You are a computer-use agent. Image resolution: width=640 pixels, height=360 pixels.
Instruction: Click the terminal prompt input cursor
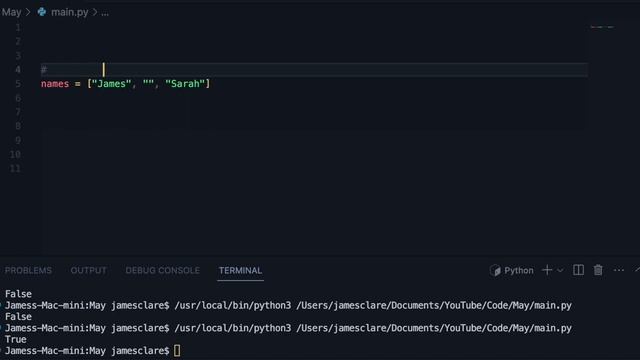[177, 351]
